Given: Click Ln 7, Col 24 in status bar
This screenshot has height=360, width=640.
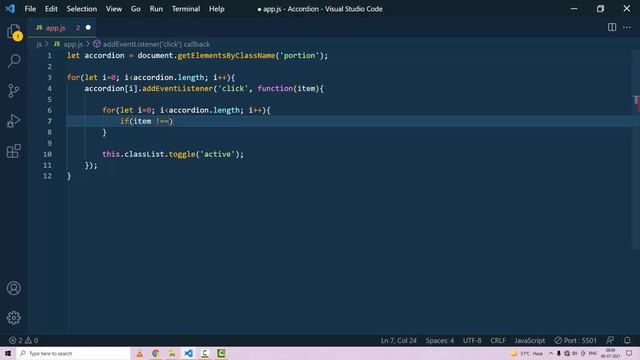Looking at the screenshot, I should click(399, 340).
